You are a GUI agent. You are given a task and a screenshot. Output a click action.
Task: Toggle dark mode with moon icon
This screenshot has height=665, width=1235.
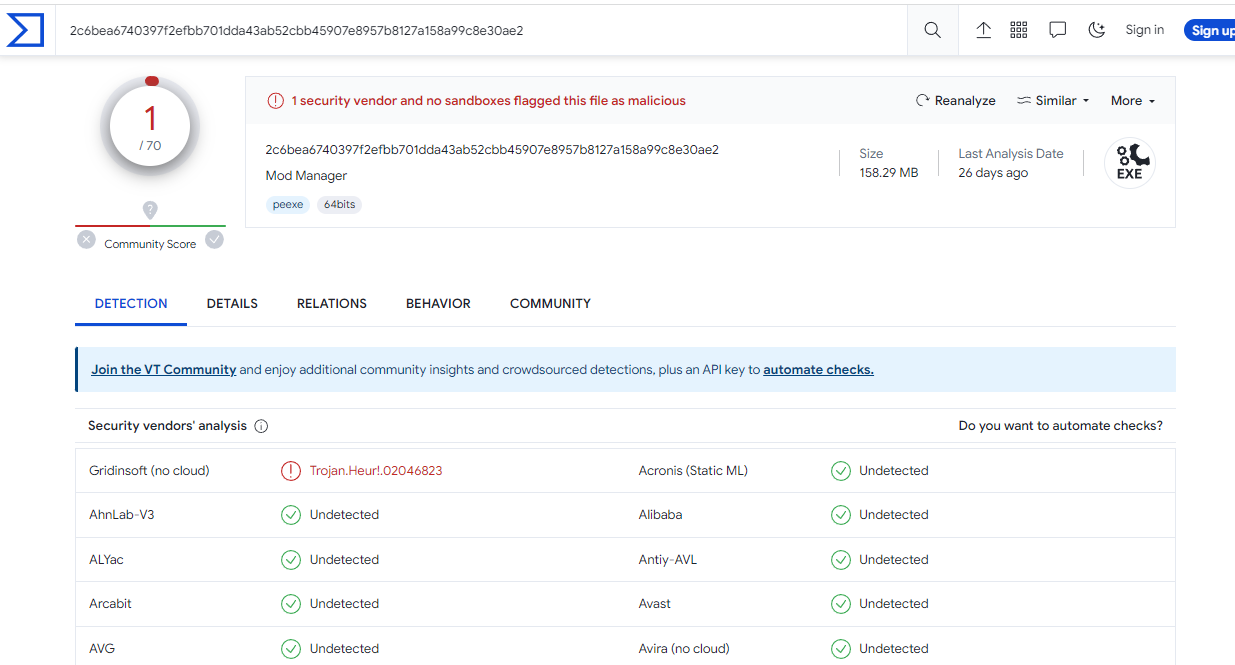[x=1096, y=30]
